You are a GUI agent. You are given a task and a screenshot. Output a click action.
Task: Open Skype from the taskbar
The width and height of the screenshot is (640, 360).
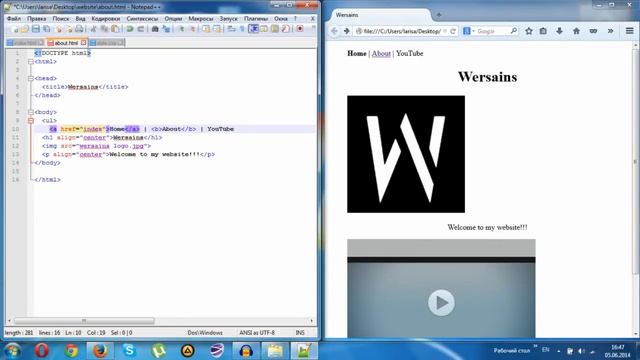point(129,351)
